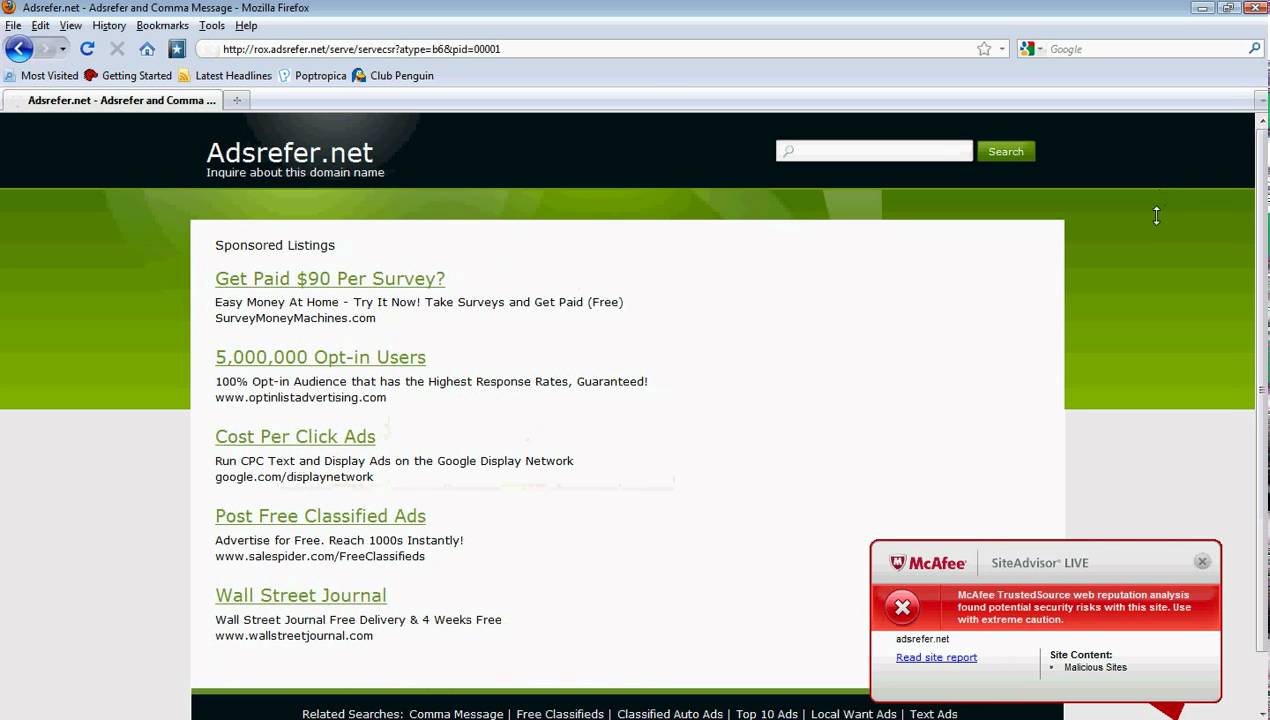Open the Club Penguin bookmark

pyautogui.click(x=393, y=76)
